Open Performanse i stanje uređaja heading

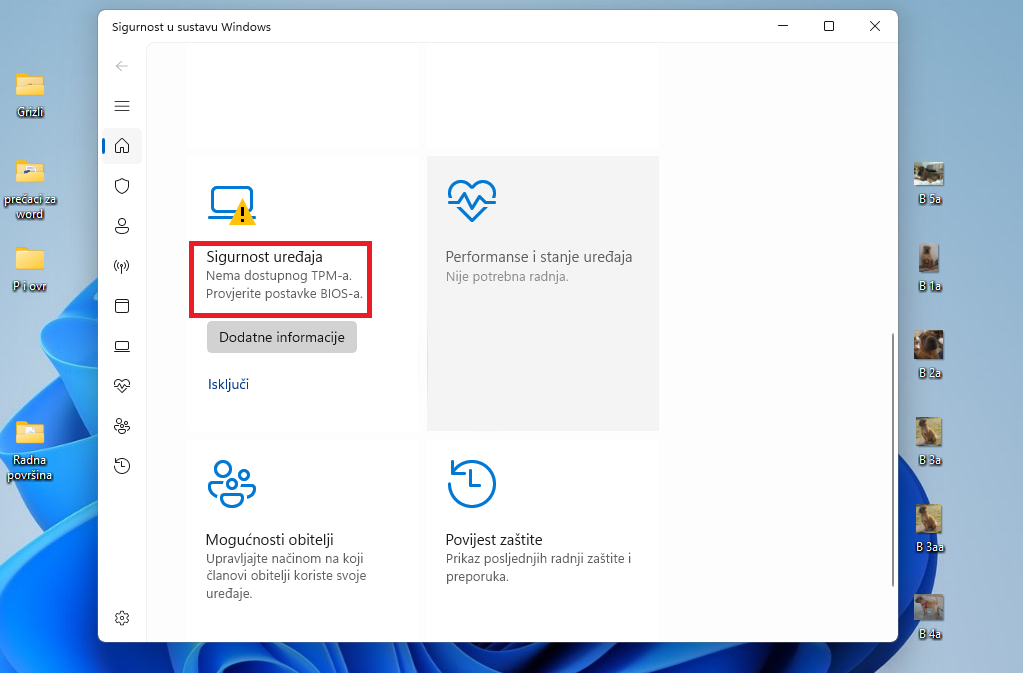(x=539, y=257)
